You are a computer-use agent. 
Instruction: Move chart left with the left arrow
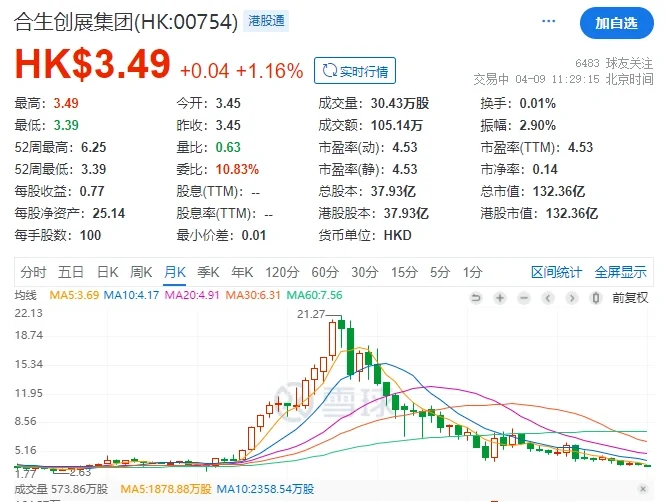pyautogui.click(x=548, y=298)
